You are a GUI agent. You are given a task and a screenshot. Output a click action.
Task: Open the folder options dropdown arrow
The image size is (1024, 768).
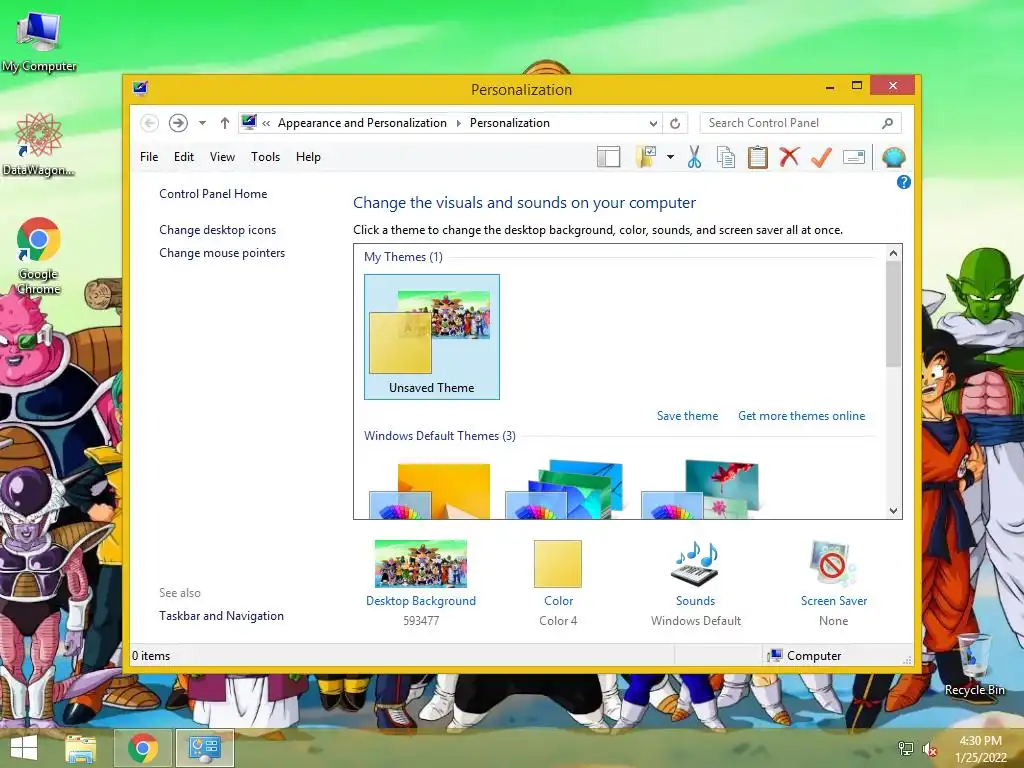pyautogui.click(x=671, y=157)
